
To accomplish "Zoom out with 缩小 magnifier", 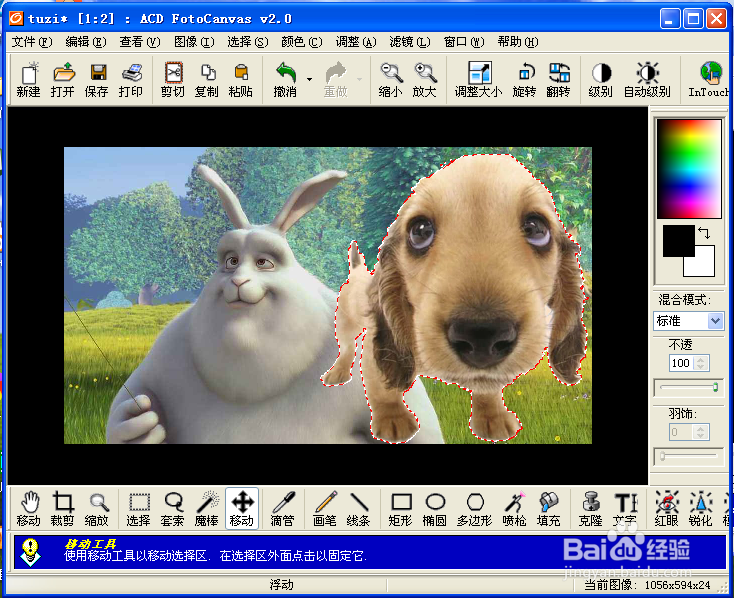I will [390, 79].
